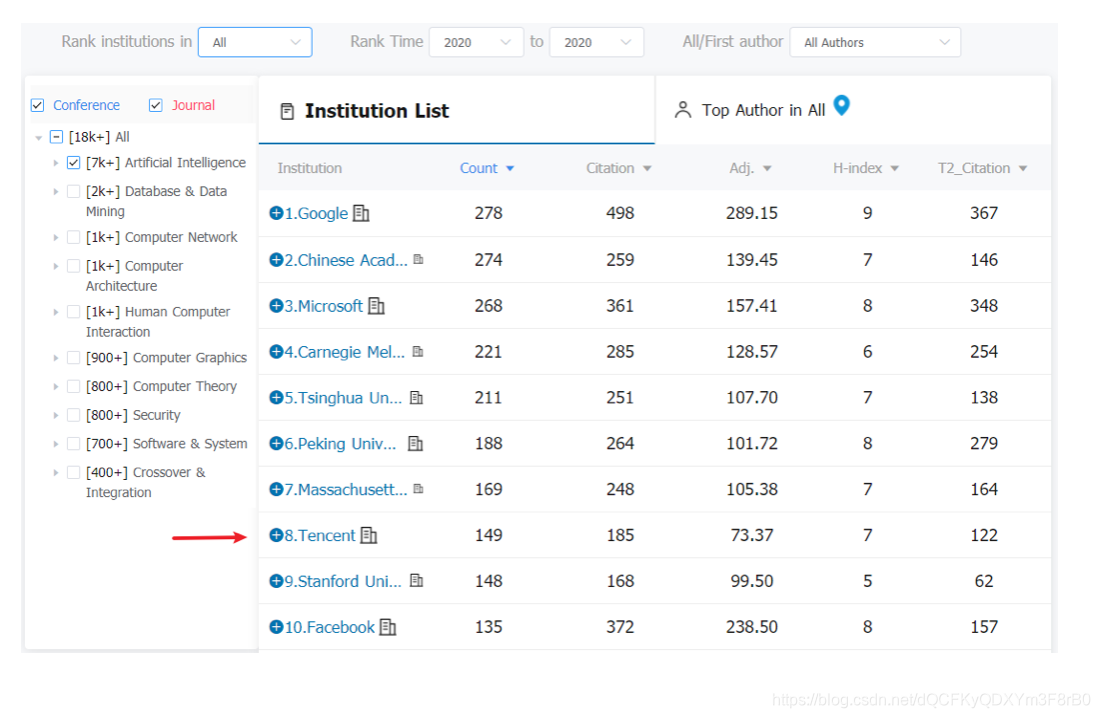This screenshot has width=1100, height=718.
Task: Expand Peking University row plus icon
Action: [276, 443]
